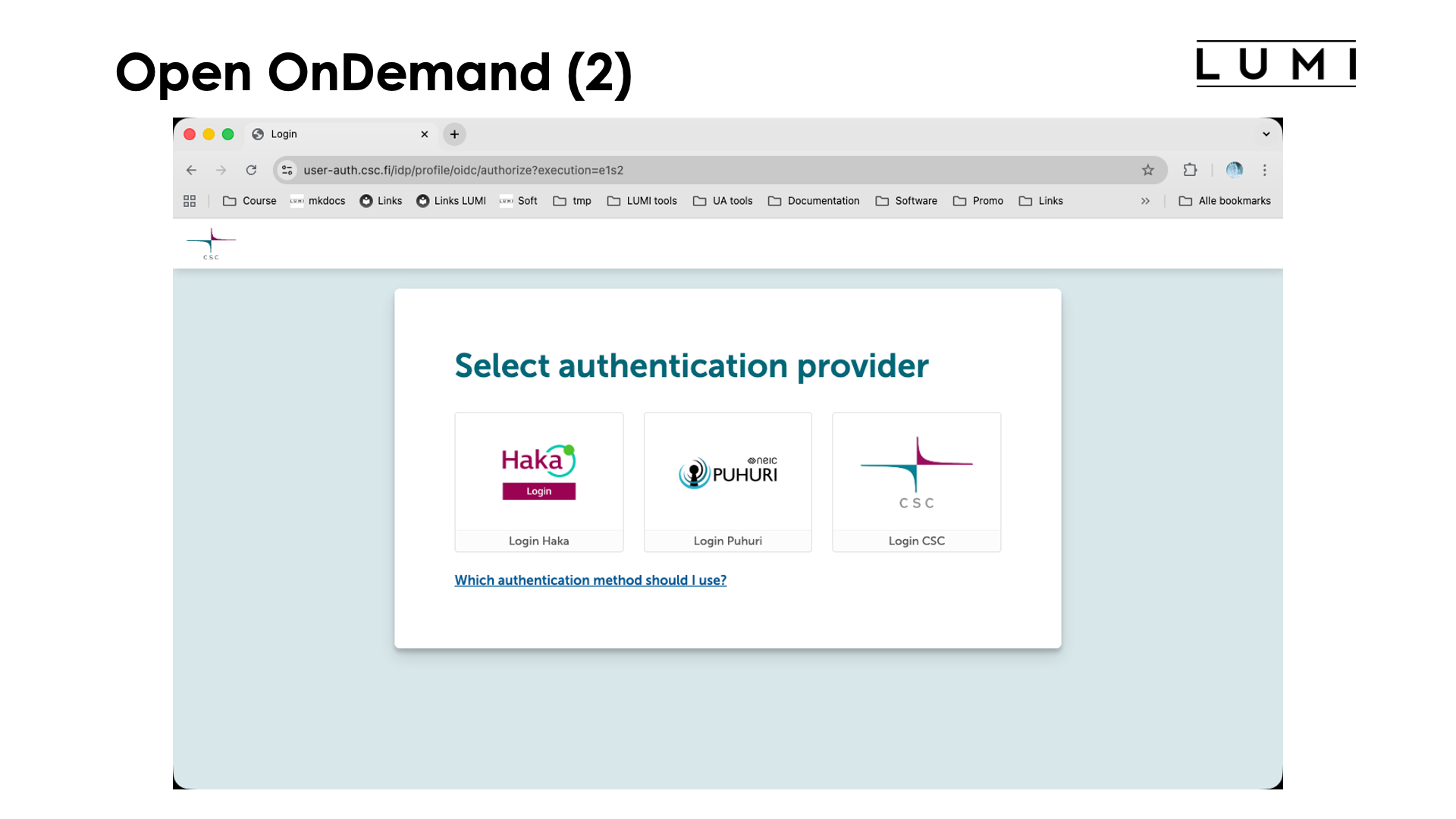This screenshot has width=1456, height=819.
Task: Open the Which authentication method should I use link
Action: pos(590,580)
